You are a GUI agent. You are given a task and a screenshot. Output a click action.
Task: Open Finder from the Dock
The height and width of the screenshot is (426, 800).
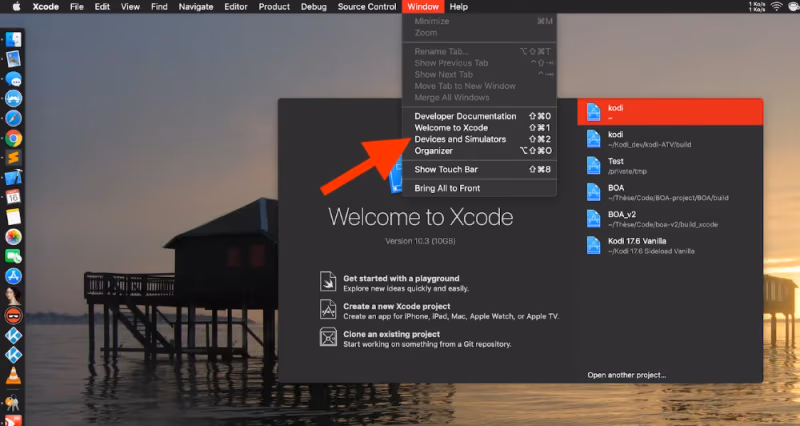[13, 39]
